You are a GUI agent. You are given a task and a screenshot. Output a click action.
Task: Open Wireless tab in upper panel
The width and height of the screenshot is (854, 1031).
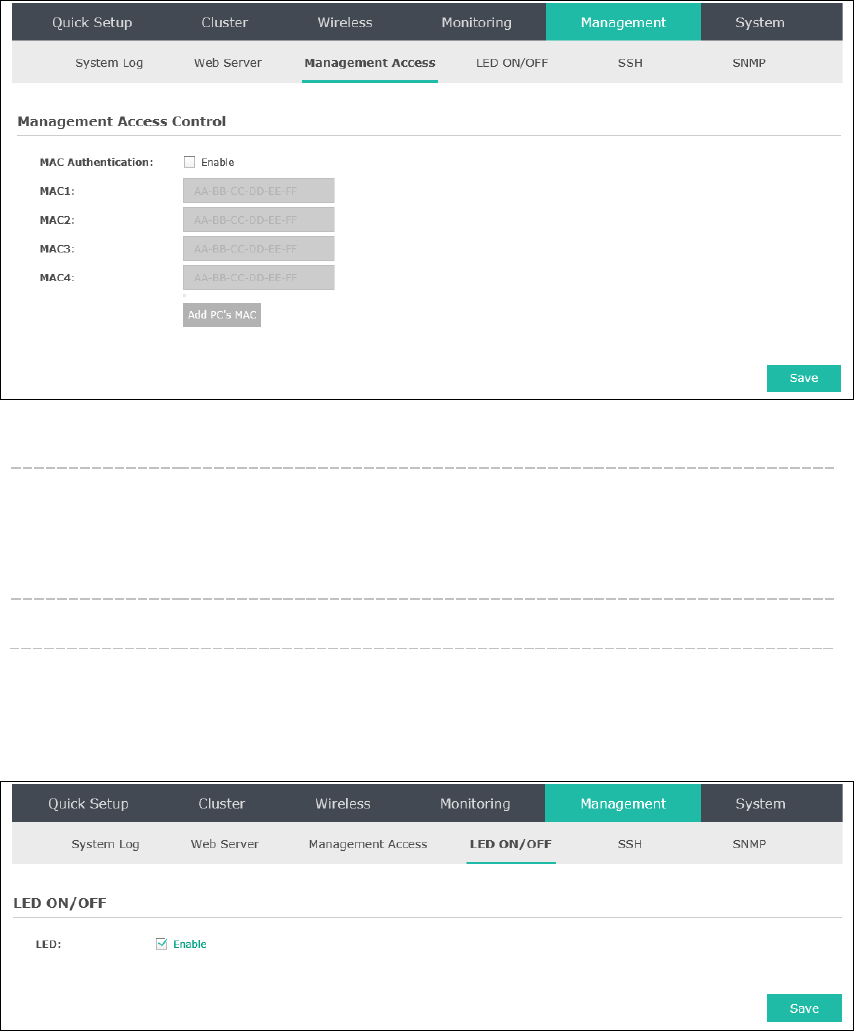coord(344,22)
